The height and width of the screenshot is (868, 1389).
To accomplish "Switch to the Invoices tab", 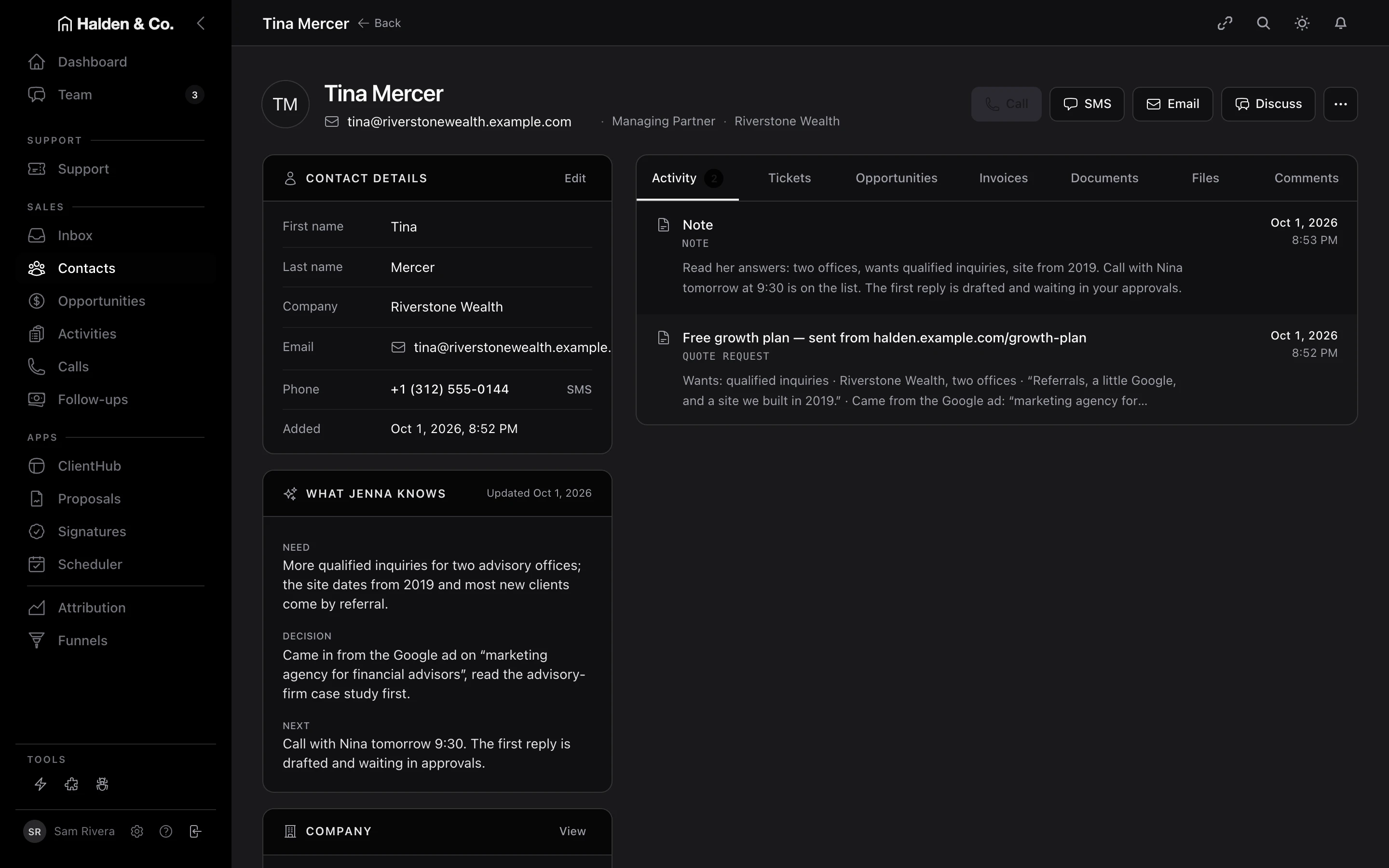I will pyautogui.click(x=1003, y=178).
